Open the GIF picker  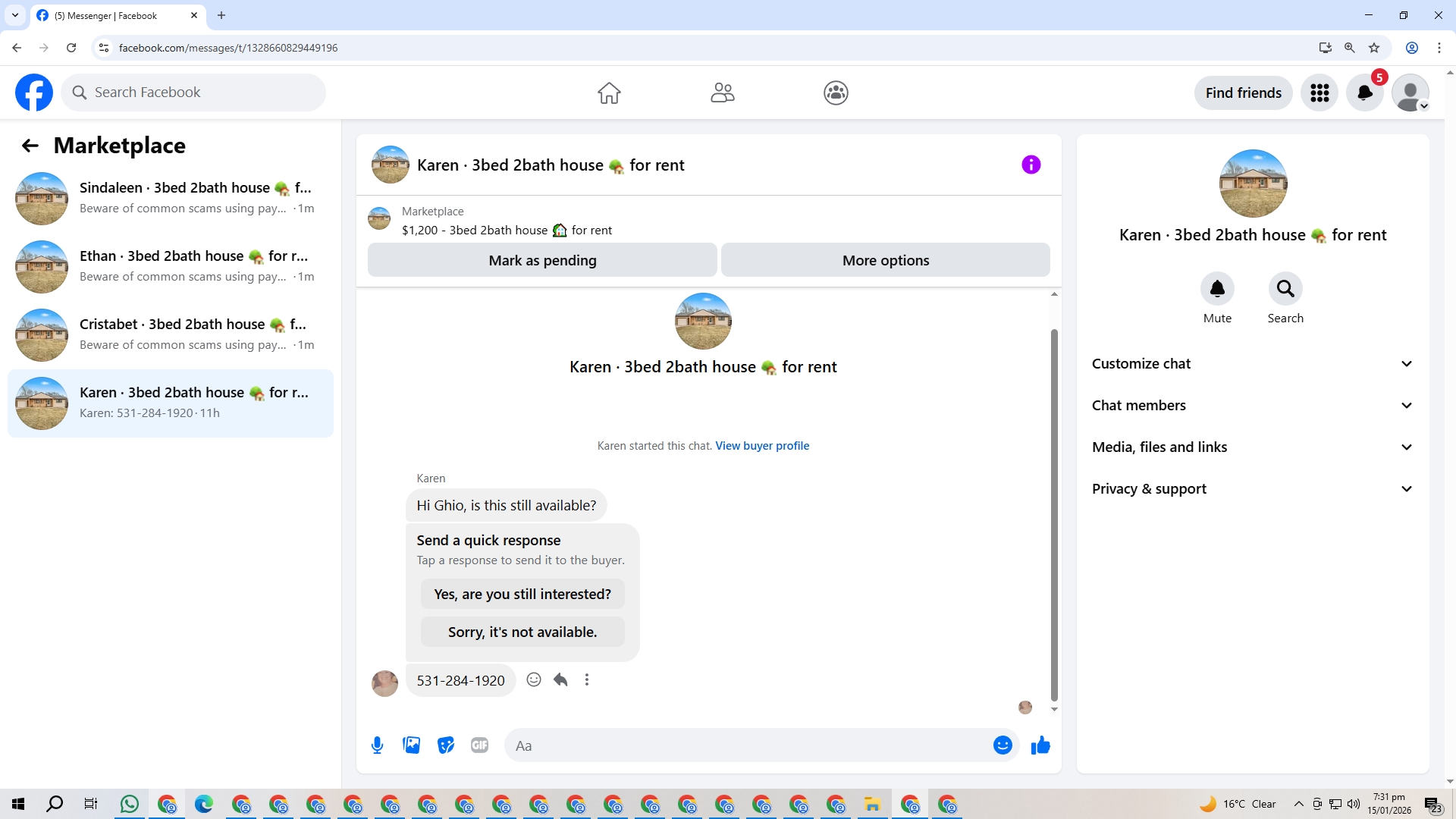pyautogui.click(x=479, y=745)
